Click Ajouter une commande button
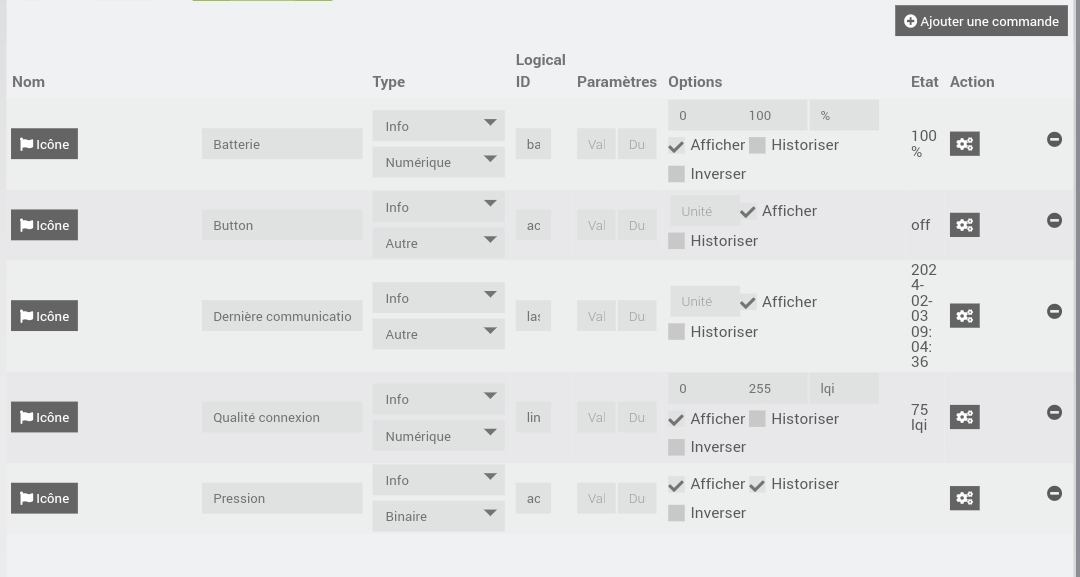The height and width of the screenshot is (577, 1080). click(x=981, y=21)
